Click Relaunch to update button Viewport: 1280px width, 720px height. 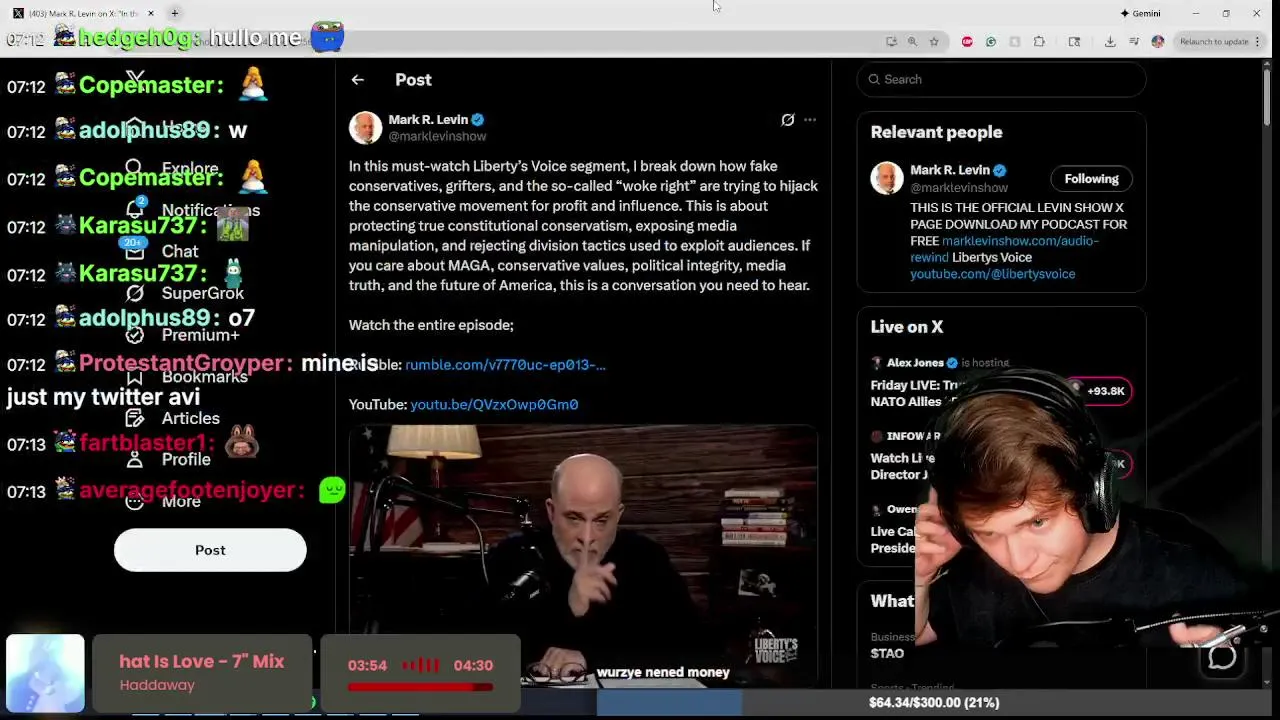(x=1214, y=42)
